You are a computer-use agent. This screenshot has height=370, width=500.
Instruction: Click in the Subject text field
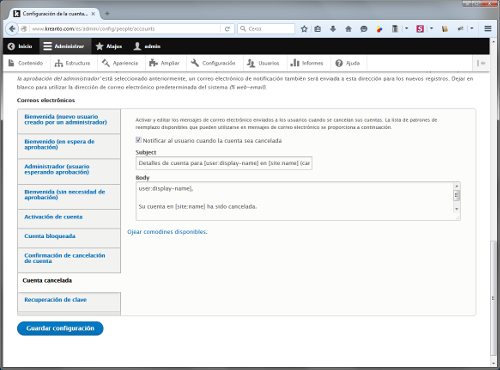(224, 163)
